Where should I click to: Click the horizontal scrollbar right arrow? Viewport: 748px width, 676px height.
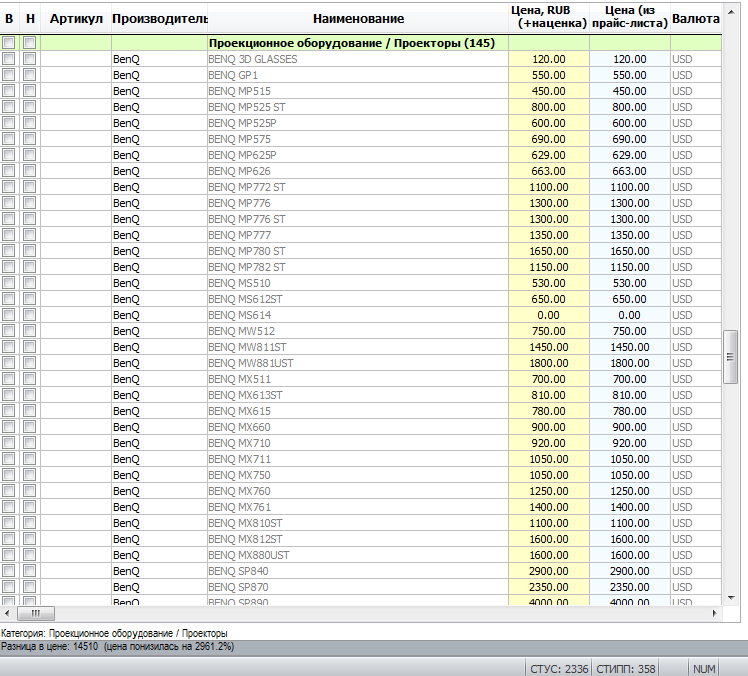715,613
